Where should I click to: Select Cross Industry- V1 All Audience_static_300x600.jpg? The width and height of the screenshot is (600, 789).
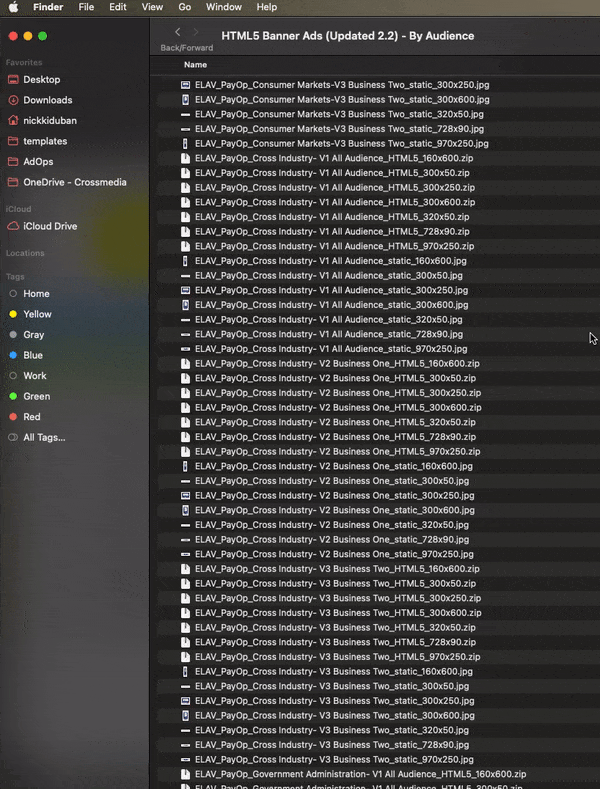tap(331, 305)
